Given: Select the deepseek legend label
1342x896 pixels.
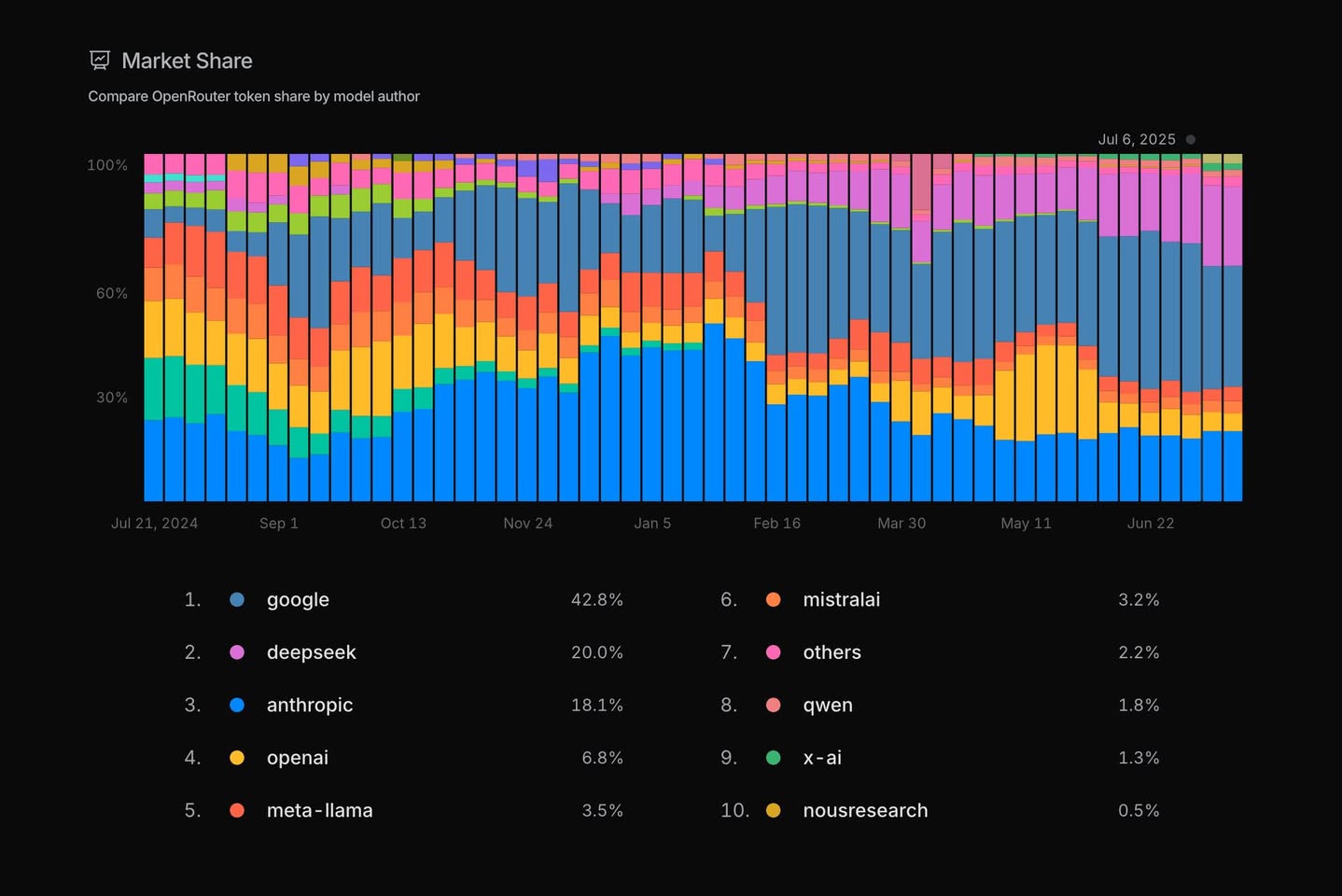Looking at the screenshot, I should pos(311,652).
